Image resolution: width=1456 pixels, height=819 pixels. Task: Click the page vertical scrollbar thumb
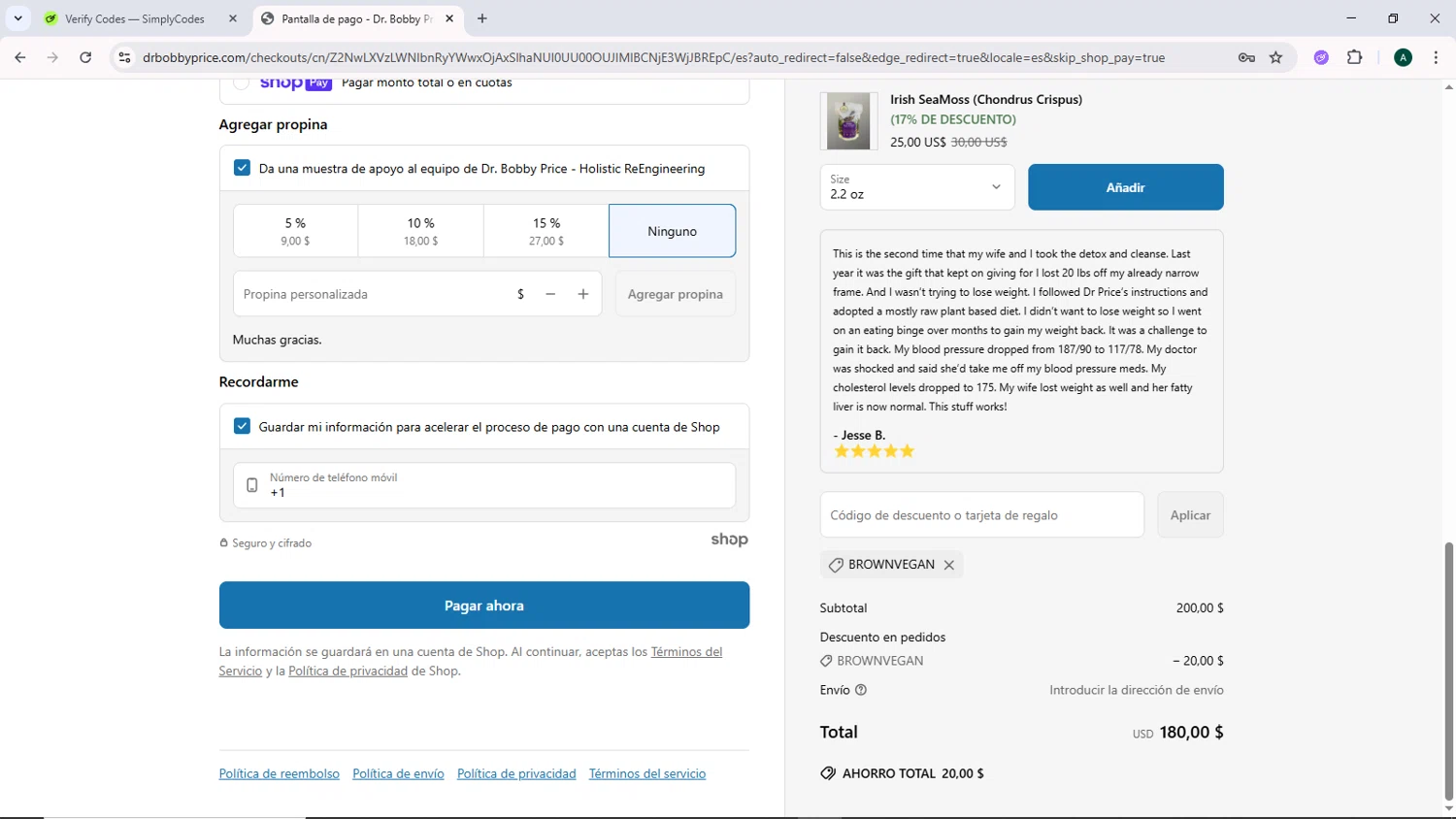[1449, 671]
